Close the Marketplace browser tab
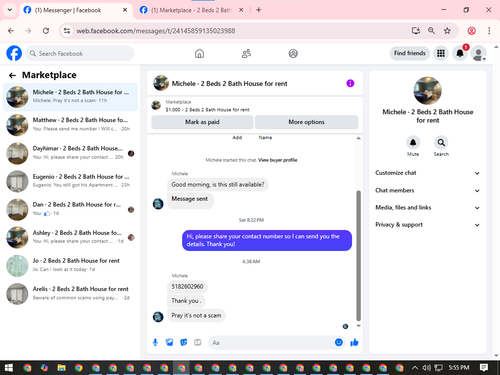The width and height of the screenshot is (500, 375). point(241,10)
